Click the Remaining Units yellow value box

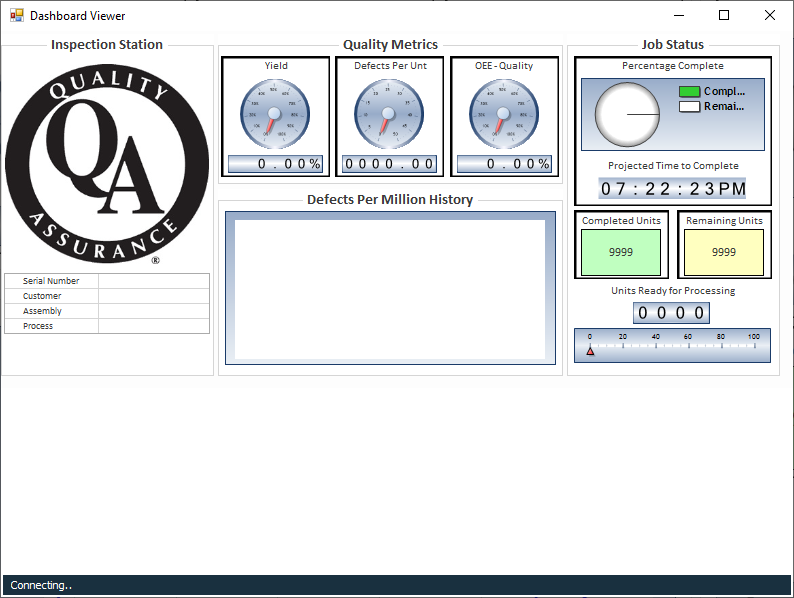coord(724,252)
